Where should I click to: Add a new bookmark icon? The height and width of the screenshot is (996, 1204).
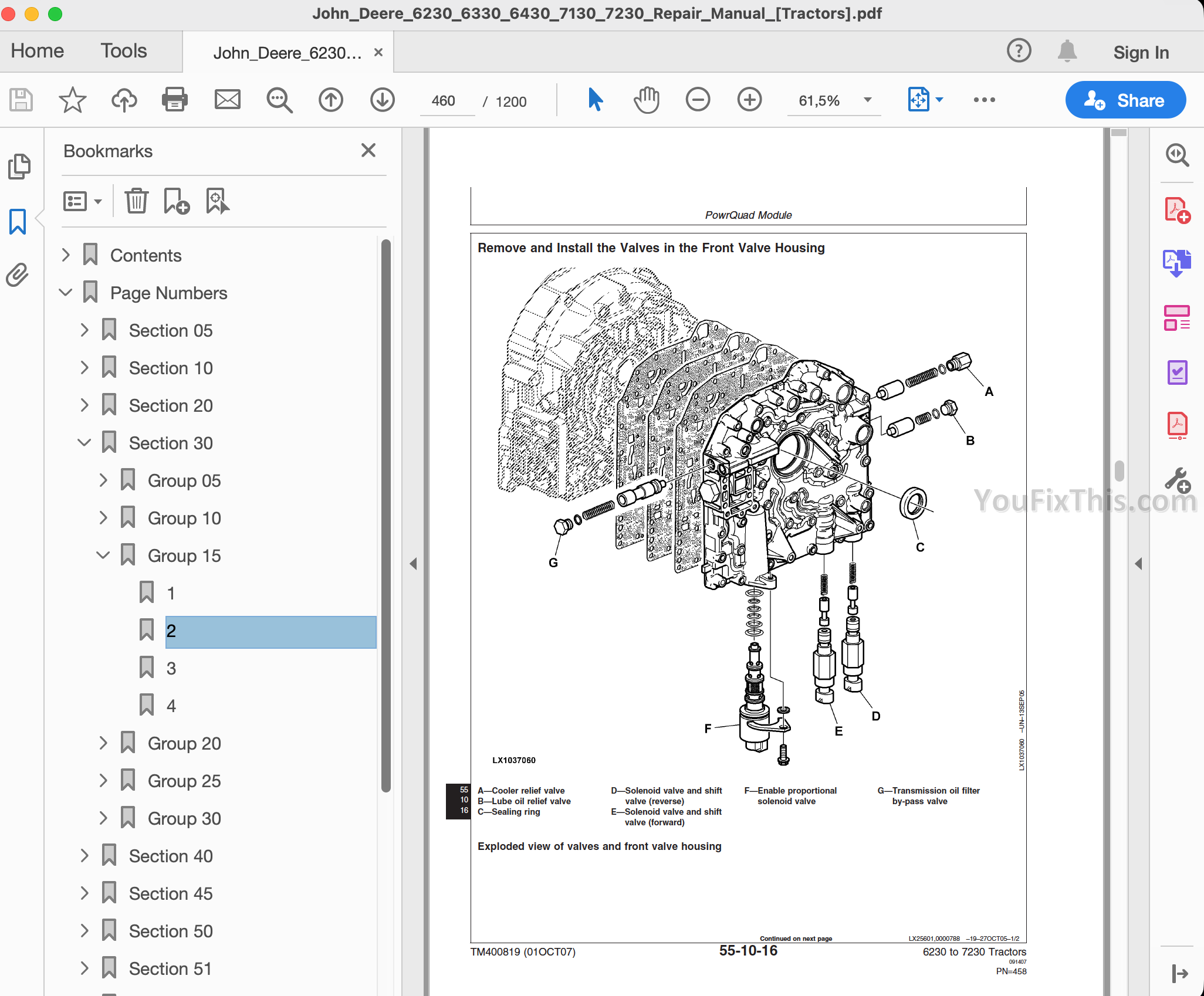(x=176, y=201)
